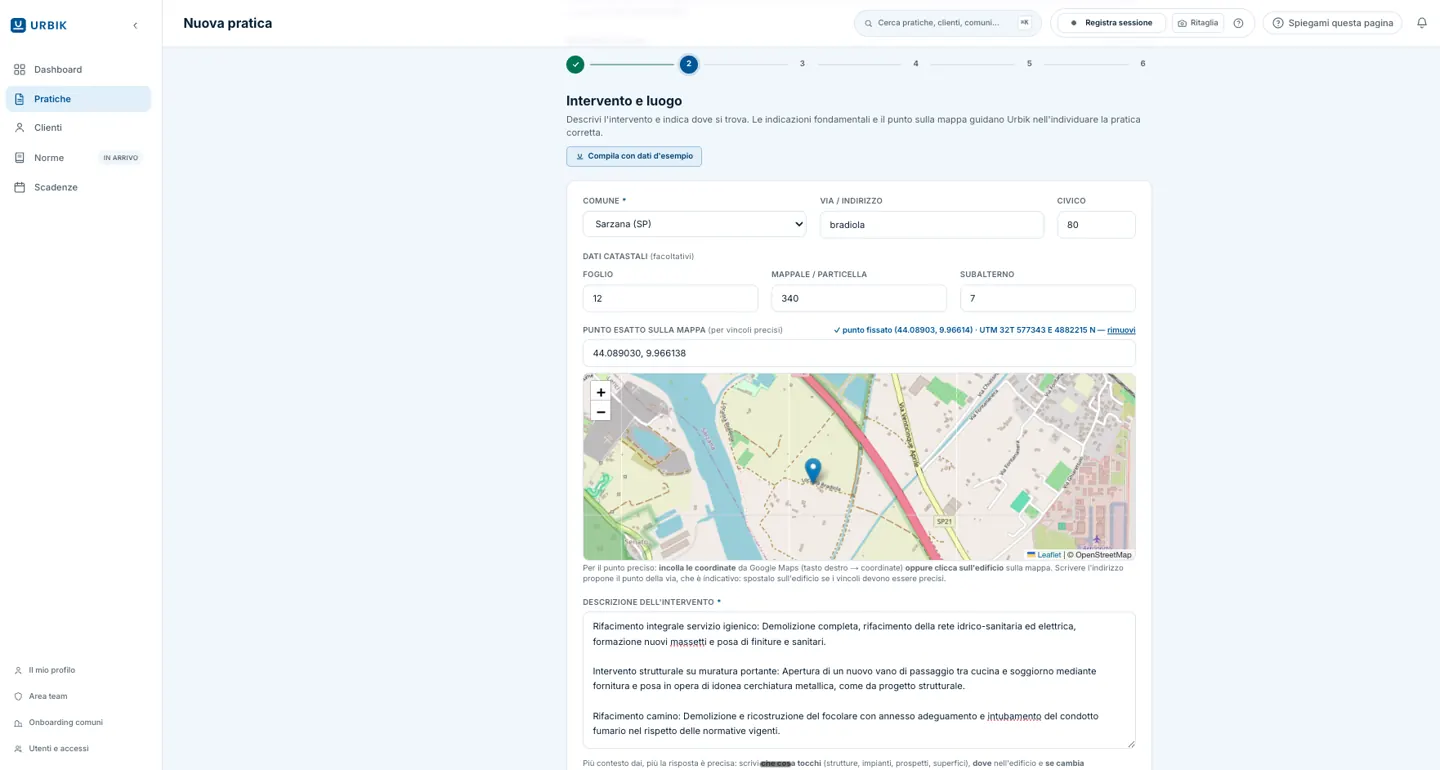Click the search magnifier icon
Viewport: 1440px width, 770px height.
868,23
